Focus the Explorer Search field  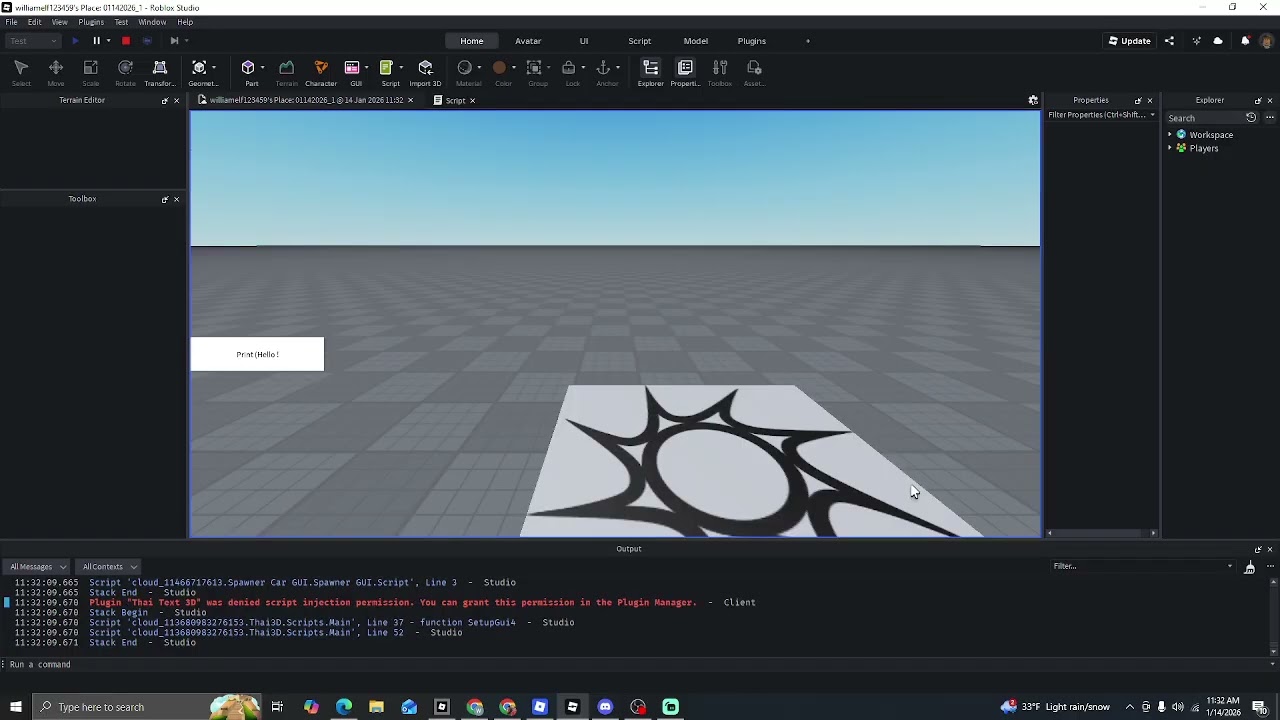[x=1204, y=118]
